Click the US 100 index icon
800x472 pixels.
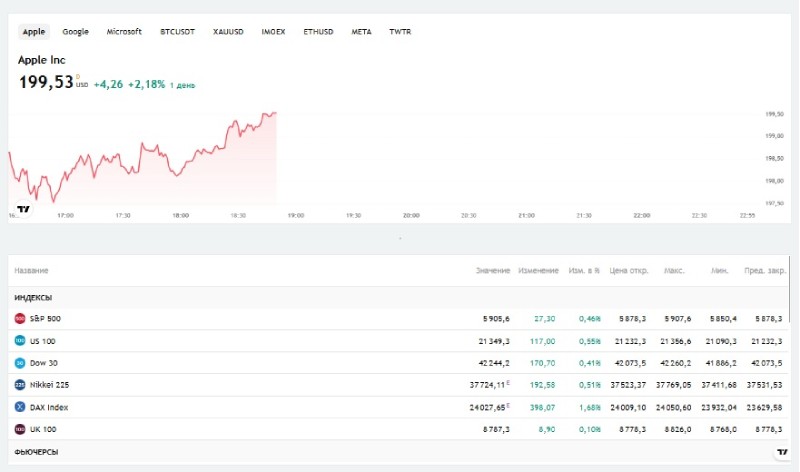pos(20,341)
